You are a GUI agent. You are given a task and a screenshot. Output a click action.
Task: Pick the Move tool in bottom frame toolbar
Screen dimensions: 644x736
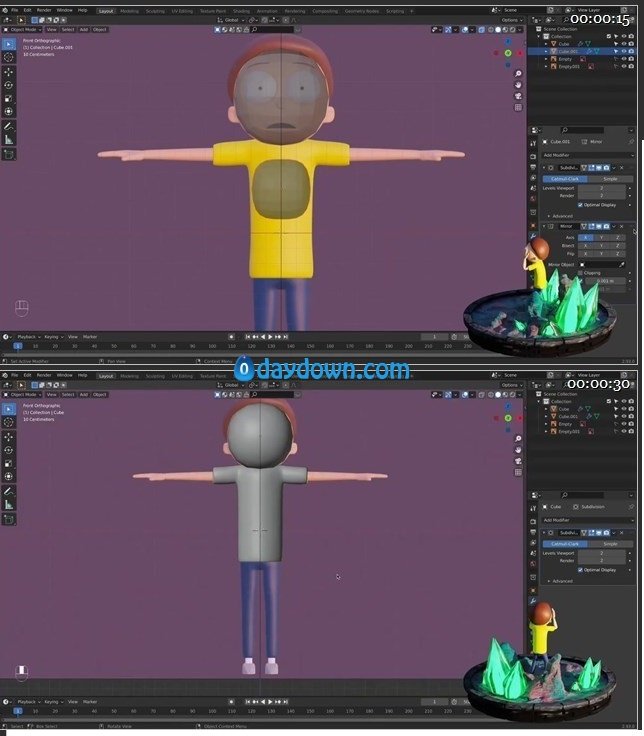pyautogui.click(x=8, y=437)
